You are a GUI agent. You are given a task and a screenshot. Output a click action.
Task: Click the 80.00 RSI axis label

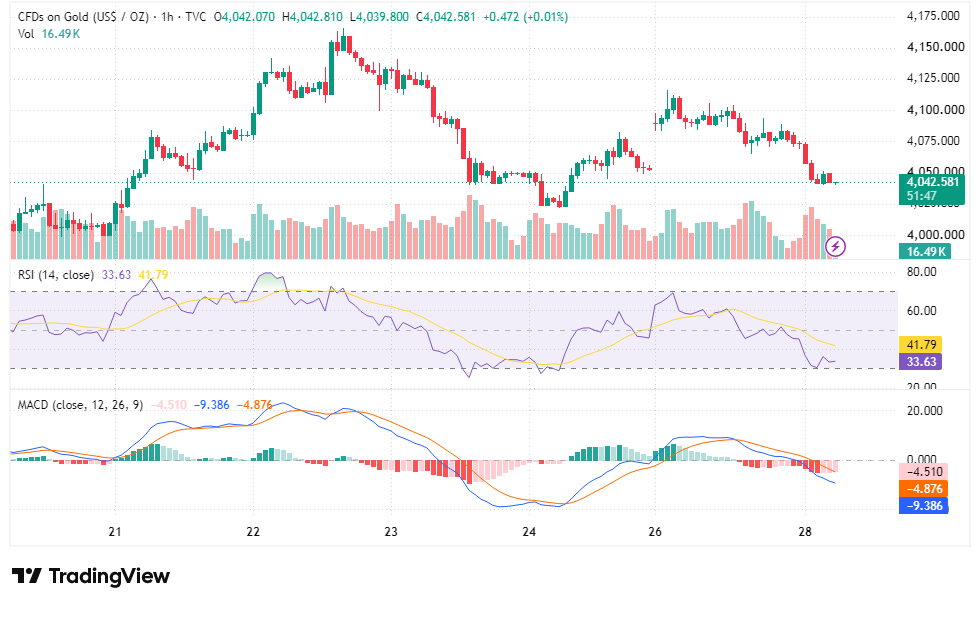click(x=921, y=272)
